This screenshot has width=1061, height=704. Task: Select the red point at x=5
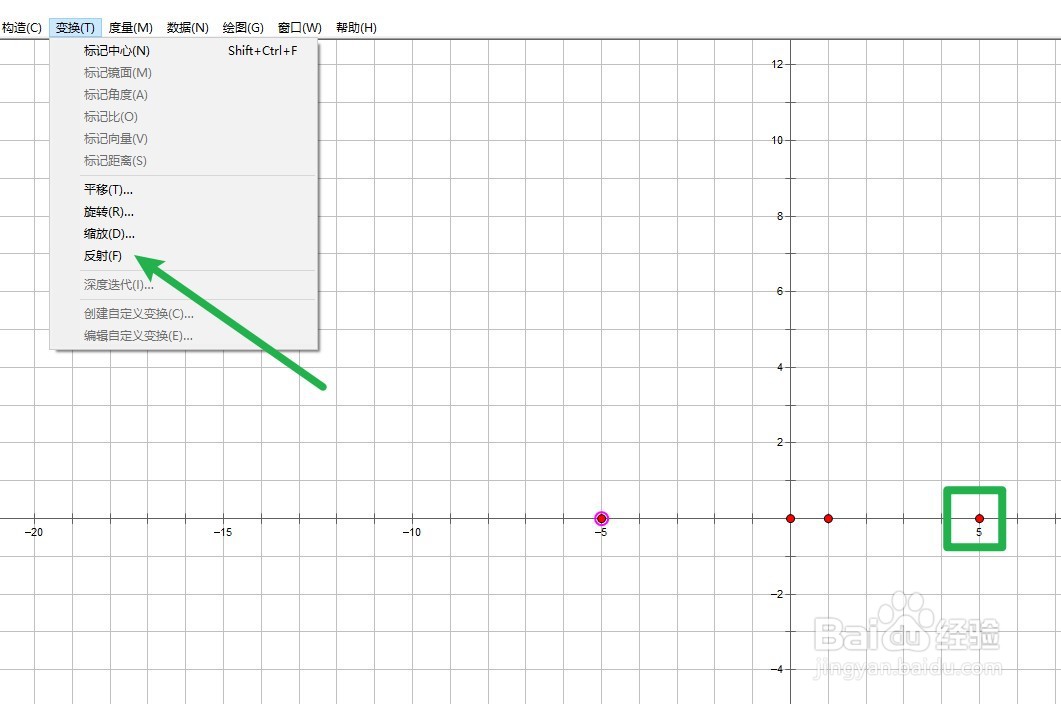coord(979,519)
